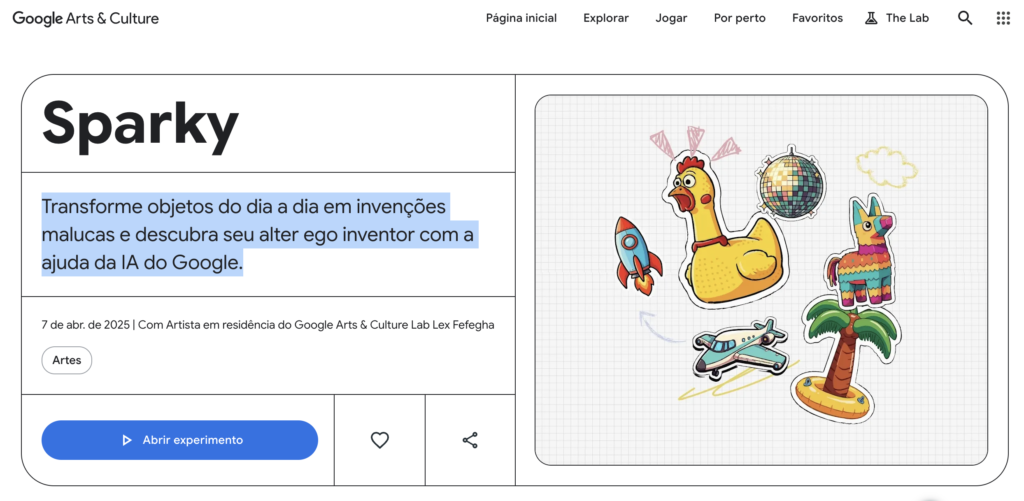Image resolution: width=1024 pixels, height=501 pixels.
Task: Click the airplane sticker
Action: tap(740, 349)
